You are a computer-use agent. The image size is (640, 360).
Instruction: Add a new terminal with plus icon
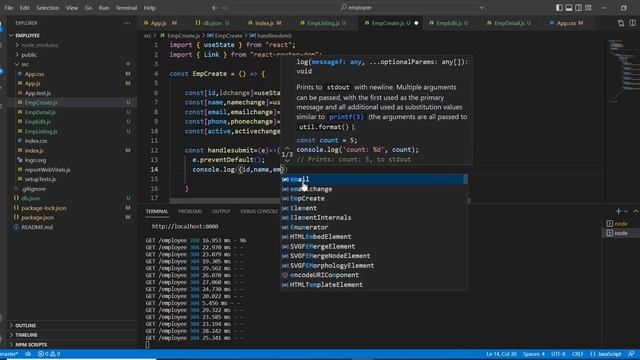coord(618,211)
